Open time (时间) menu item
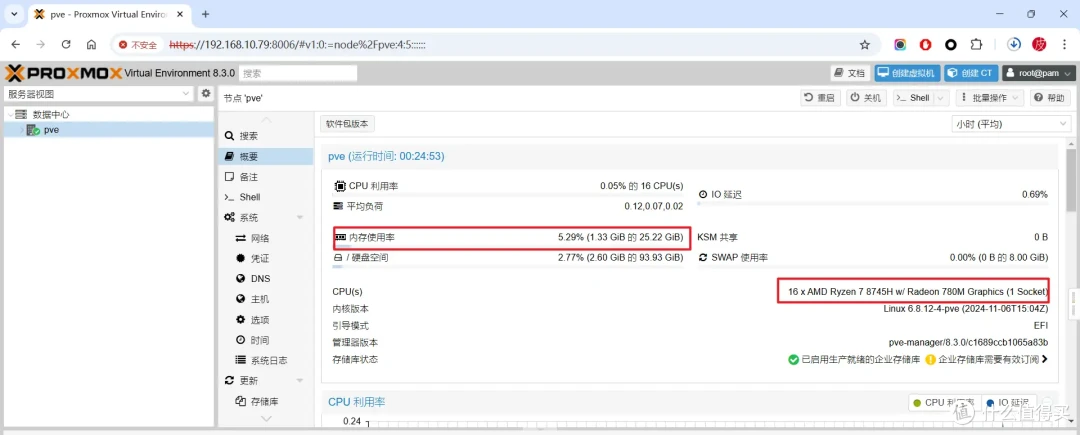The height and width of the screenshot is (435, 1080). click(266, 340)
